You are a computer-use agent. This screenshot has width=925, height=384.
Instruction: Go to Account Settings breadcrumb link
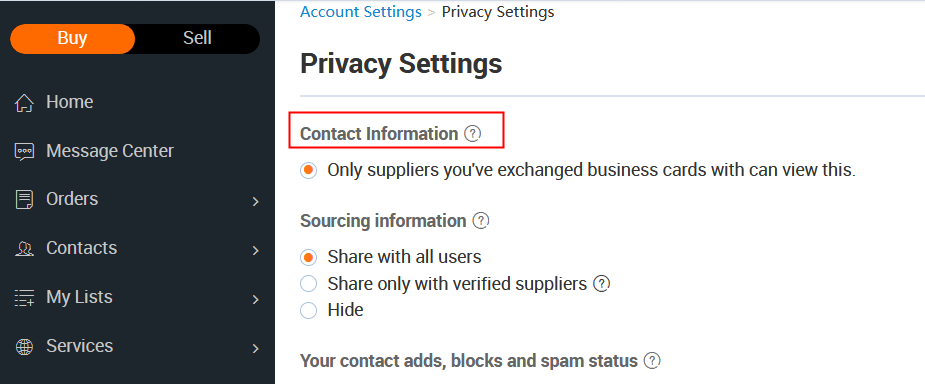click(361, 12)
